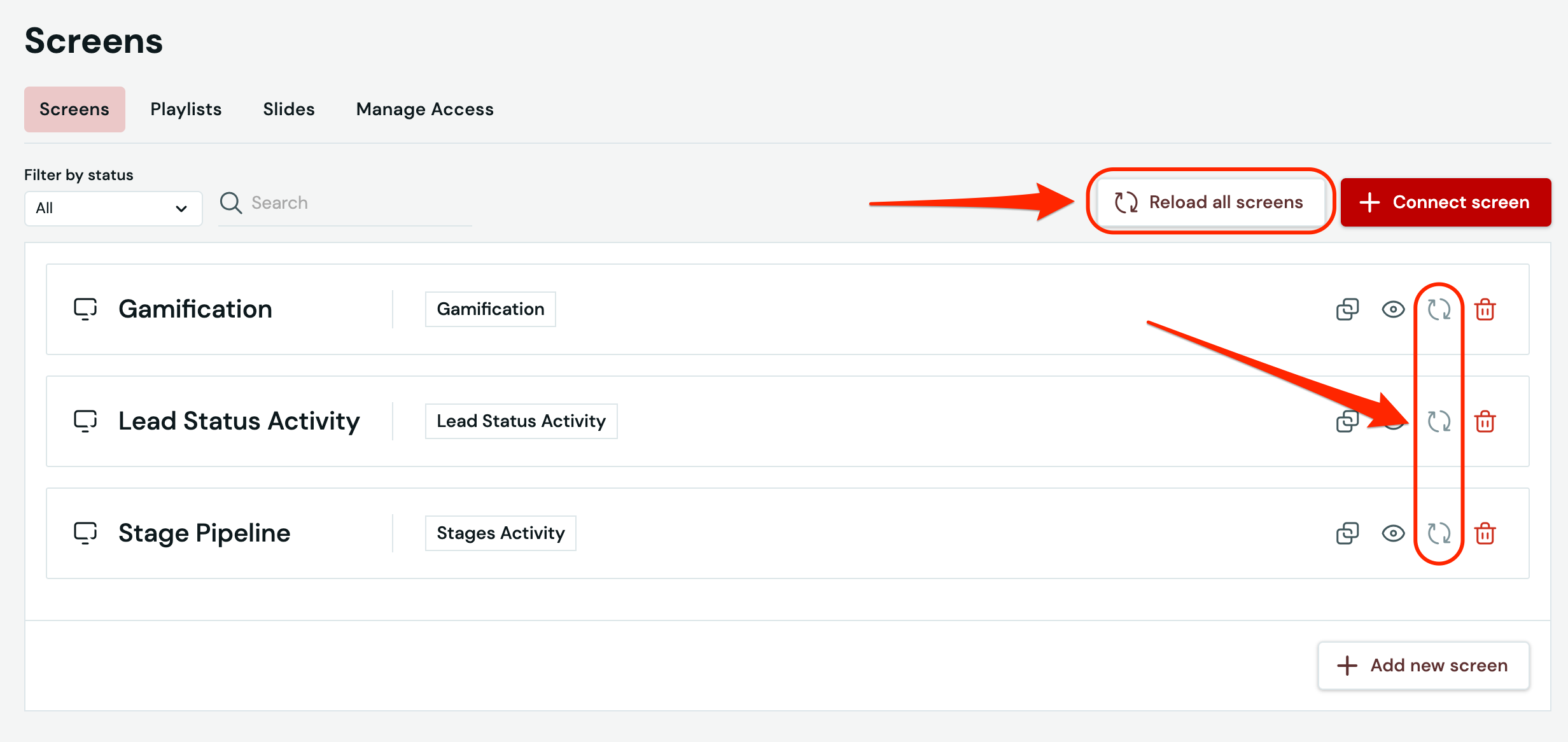Go to Manage Access tab

pyautogui.click(x=424, y=109)
